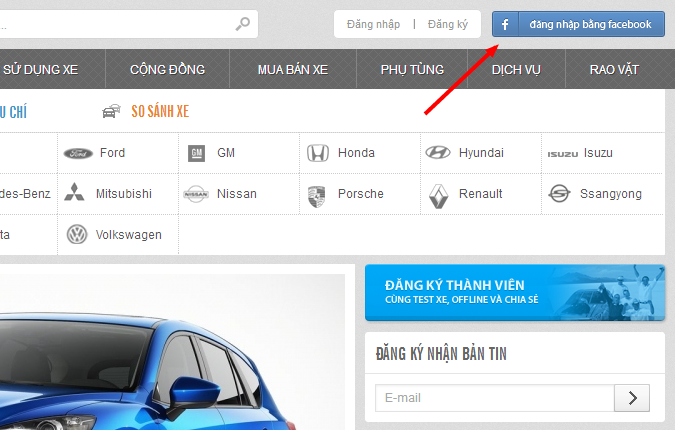Click the Đăng nhập link
The image size is (675, 430).
point(372,24)
